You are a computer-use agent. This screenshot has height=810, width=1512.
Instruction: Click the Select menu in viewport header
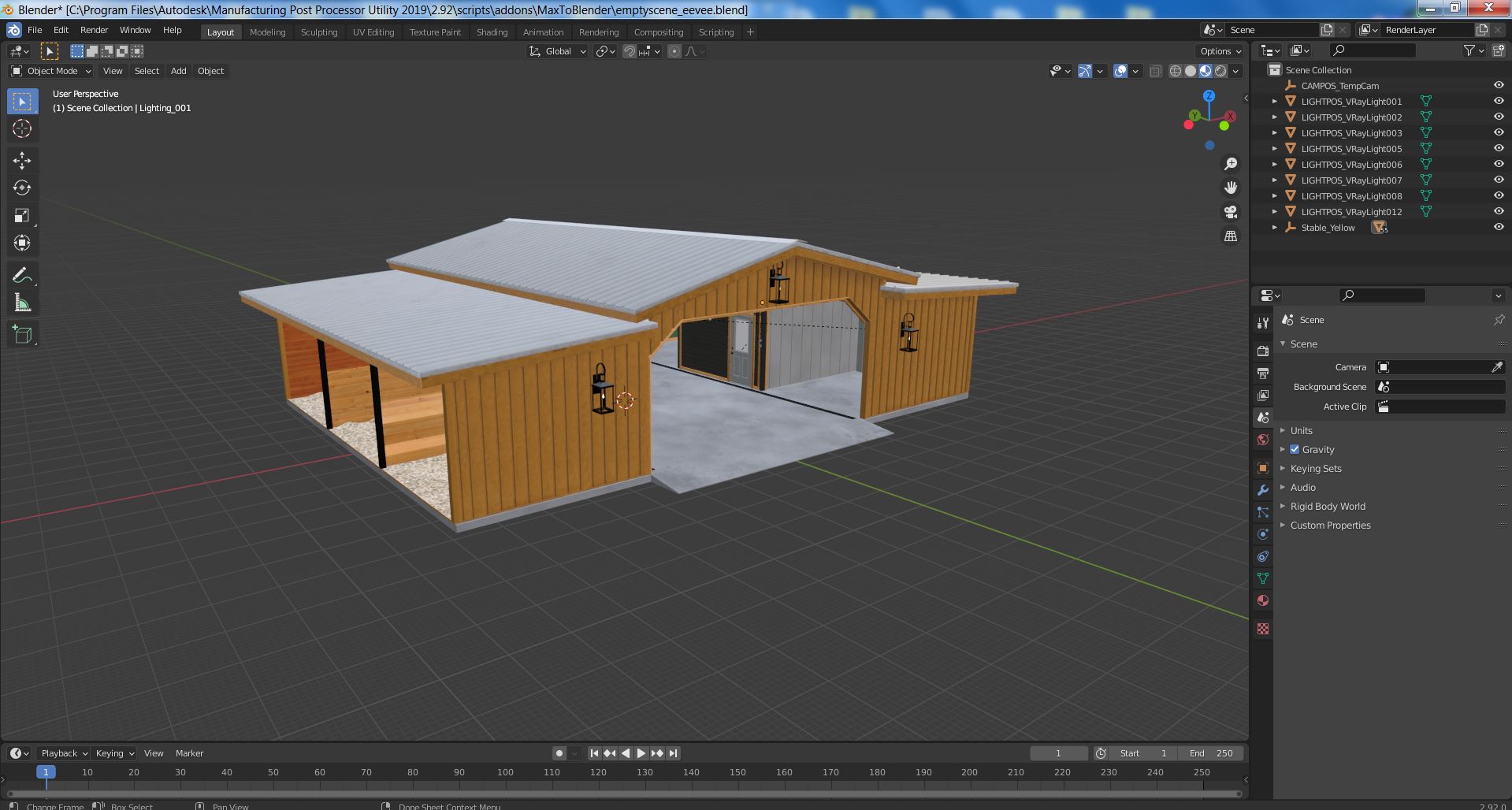tap(147, 71)
